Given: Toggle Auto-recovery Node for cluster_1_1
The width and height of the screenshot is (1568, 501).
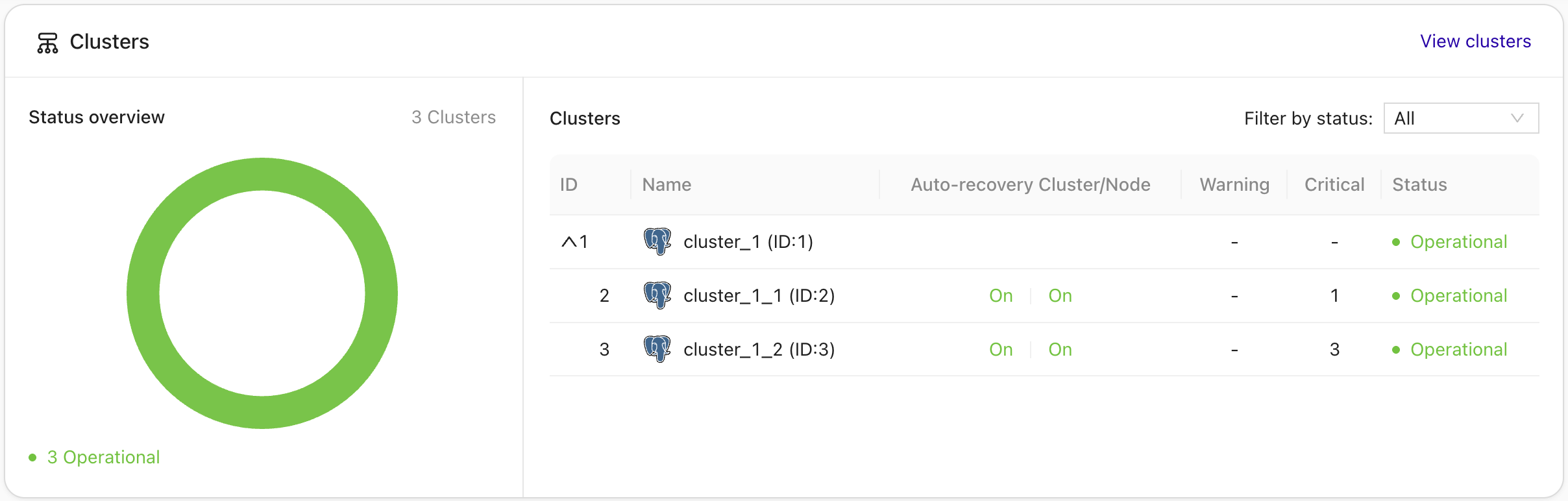Looking at the screenshot, I should click(1060, 295).
